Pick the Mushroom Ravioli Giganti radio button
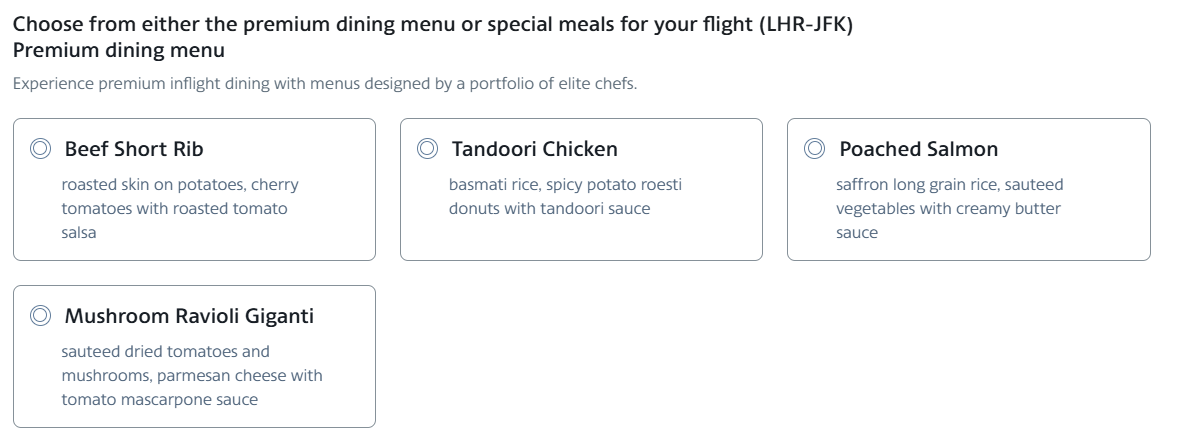Image resolution: width=1188 pixels, height=430 pixels. pyautogui.click(x=40, y=316)
